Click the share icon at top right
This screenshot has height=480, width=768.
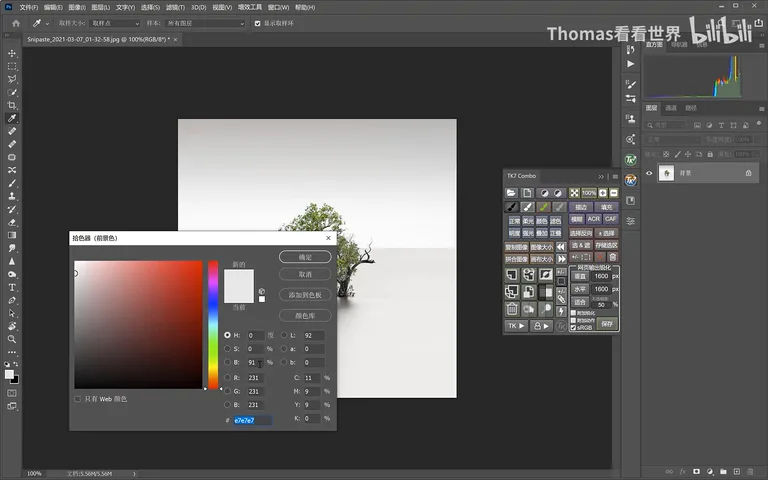(758, 22)
